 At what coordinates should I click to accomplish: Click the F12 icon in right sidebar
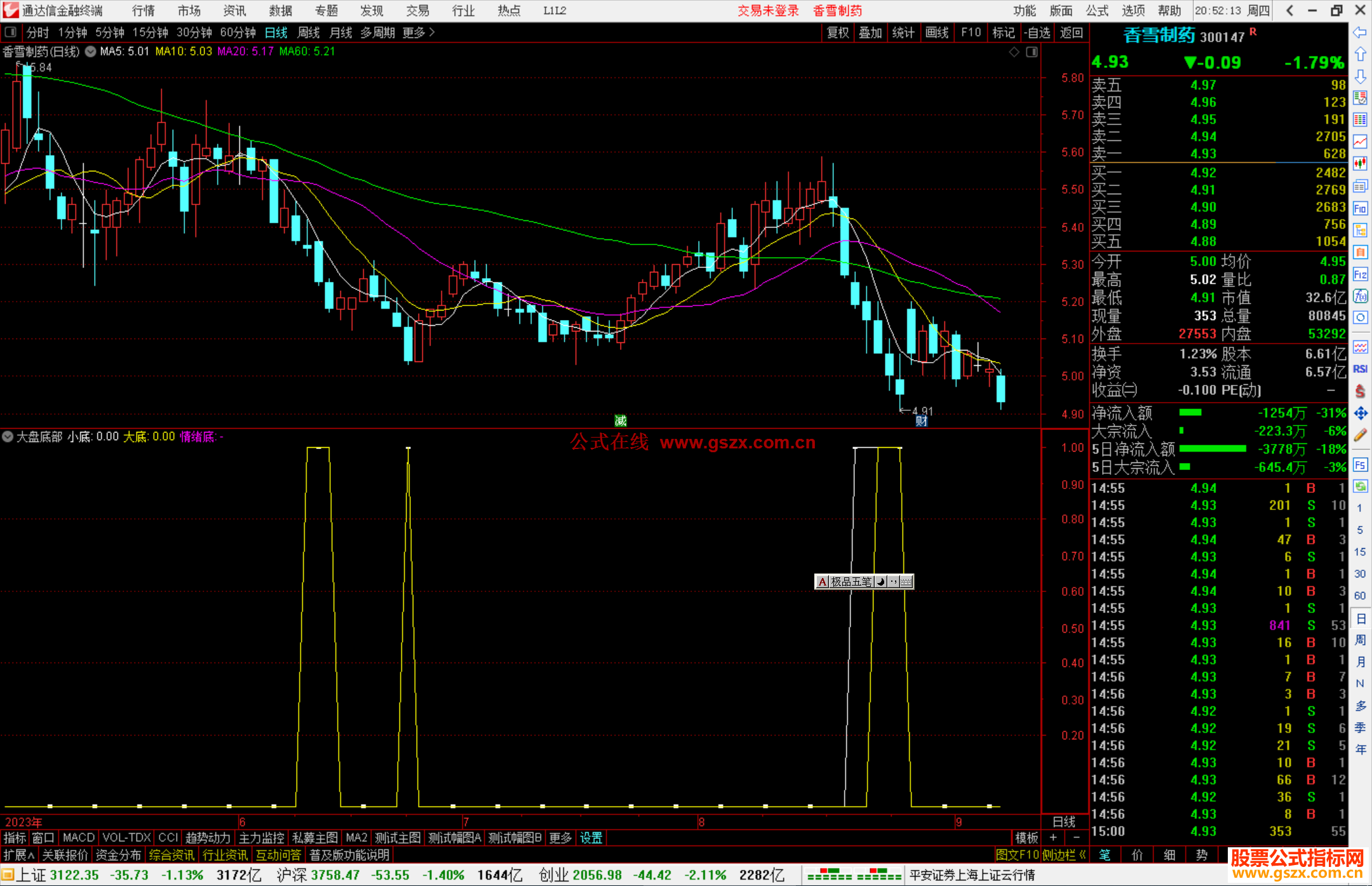[1360, 274]
